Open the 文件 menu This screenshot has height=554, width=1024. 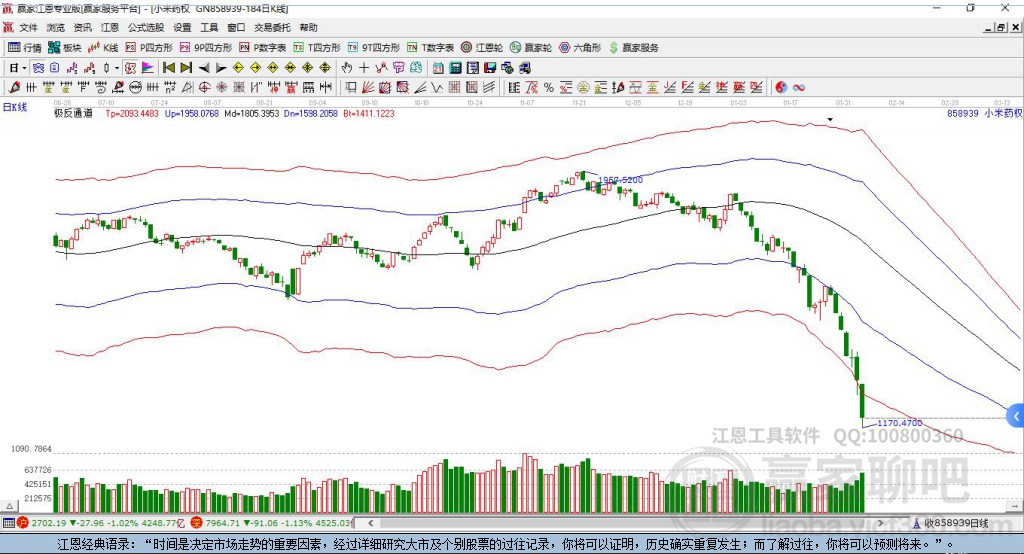[28, 27]
